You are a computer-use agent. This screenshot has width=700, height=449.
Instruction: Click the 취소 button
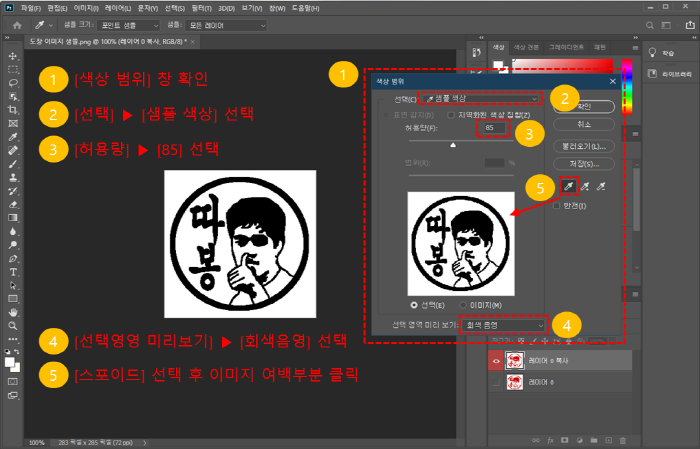(x=584, y=125)
